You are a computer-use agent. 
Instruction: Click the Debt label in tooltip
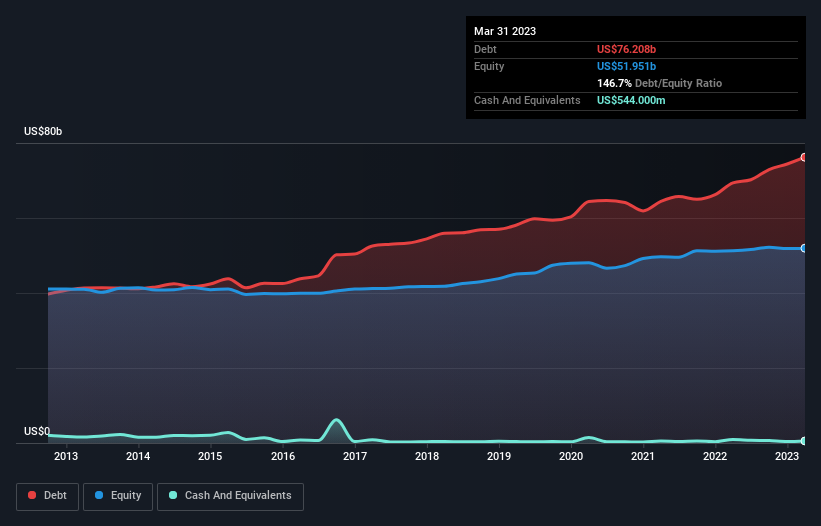coord(485,49)
